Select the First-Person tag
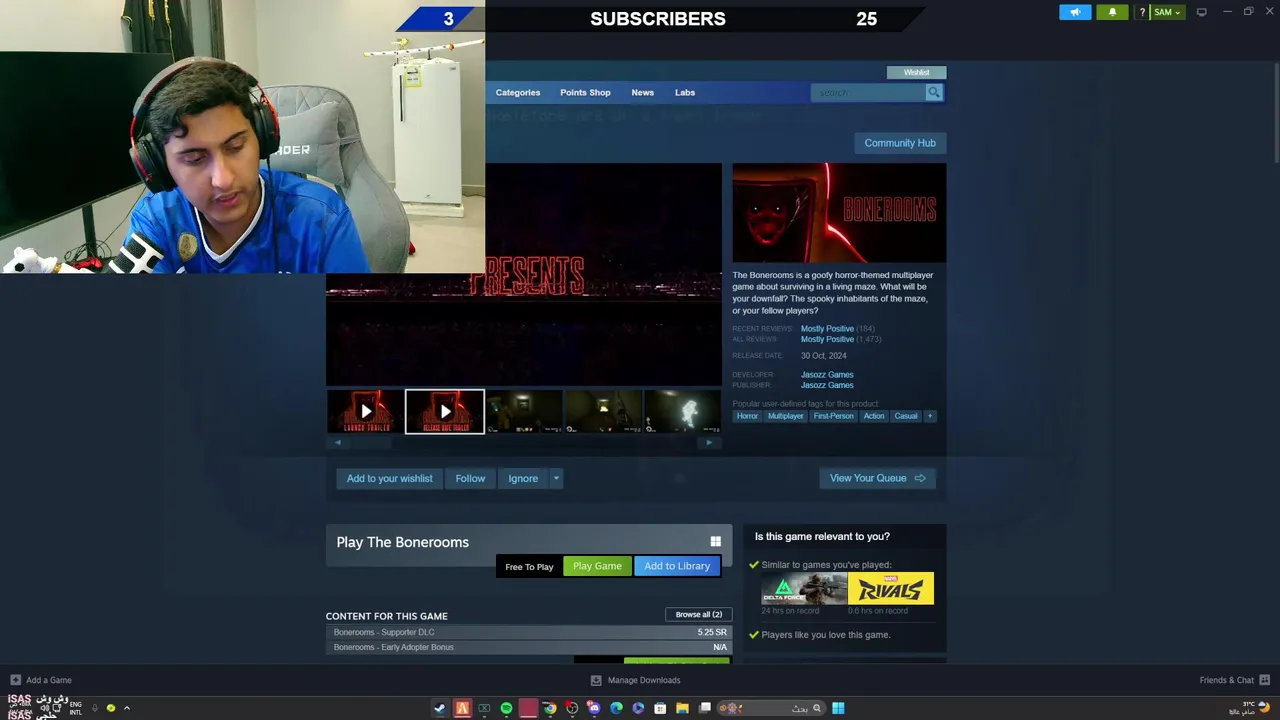 click(x=833, y=416)
